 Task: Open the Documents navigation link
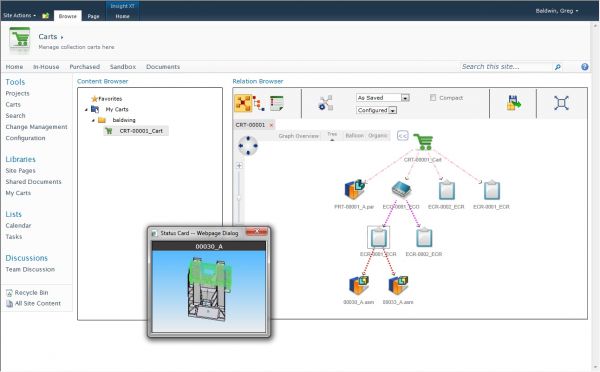163,67
